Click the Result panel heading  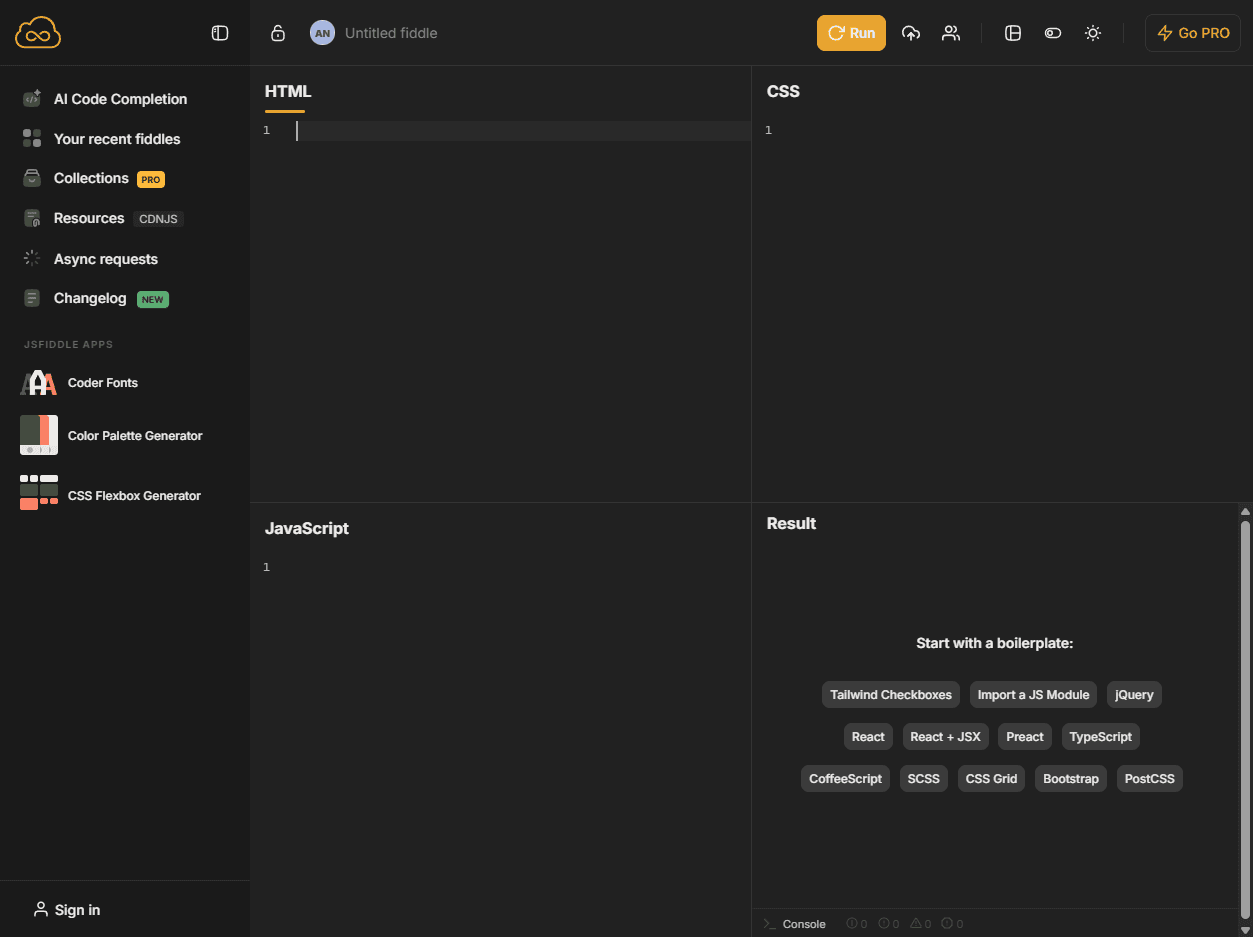pos(791,523)
